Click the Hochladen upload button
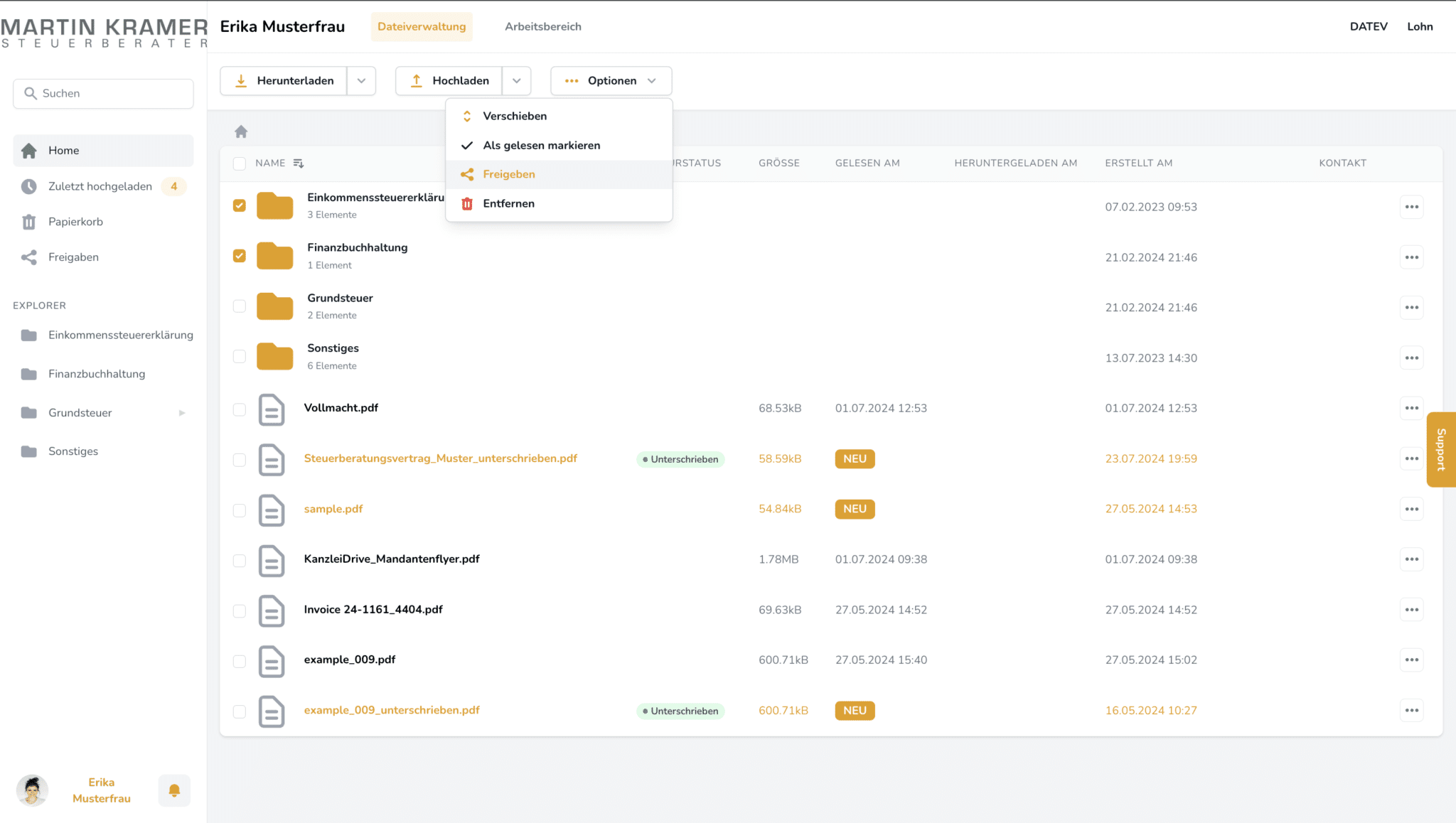This screenshot has height=823, width=1456. (x=449, y=81)
